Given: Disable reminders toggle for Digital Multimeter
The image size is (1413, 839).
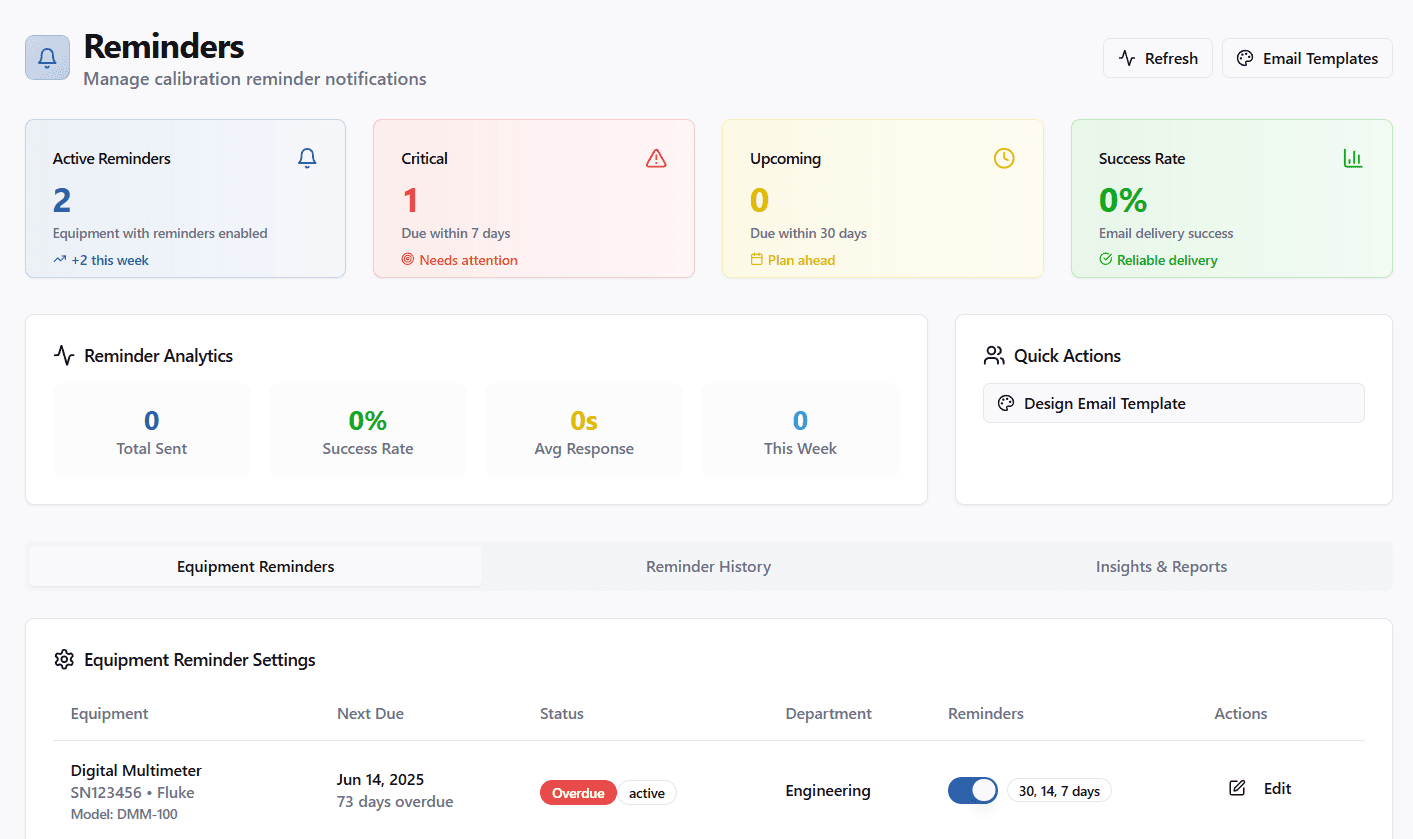Looking at the screenshot, I should tap(973, 790).
